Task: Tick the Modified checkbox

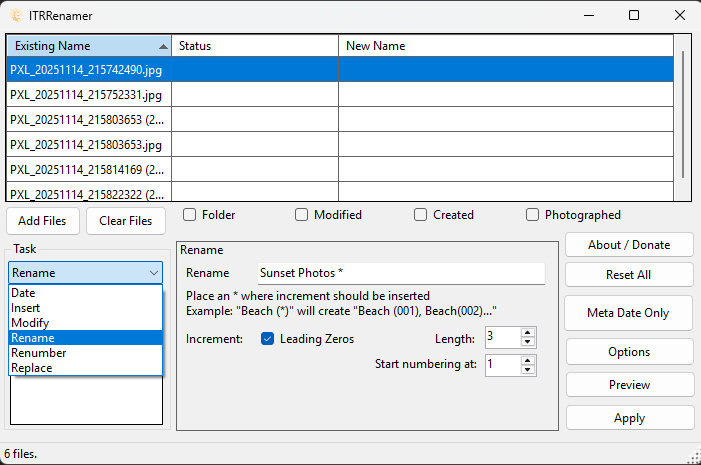Action: click(301, 215)
